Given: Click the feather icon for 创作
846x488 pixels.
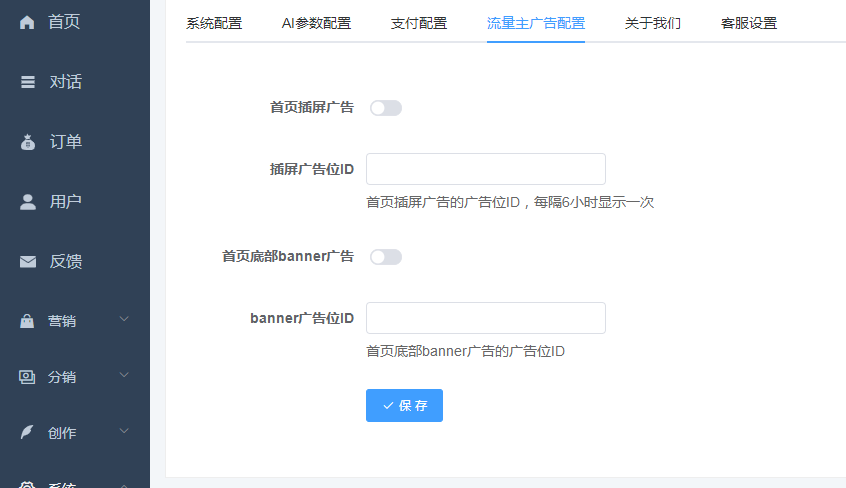Looking at the screenshot, I should pos(28,433).
